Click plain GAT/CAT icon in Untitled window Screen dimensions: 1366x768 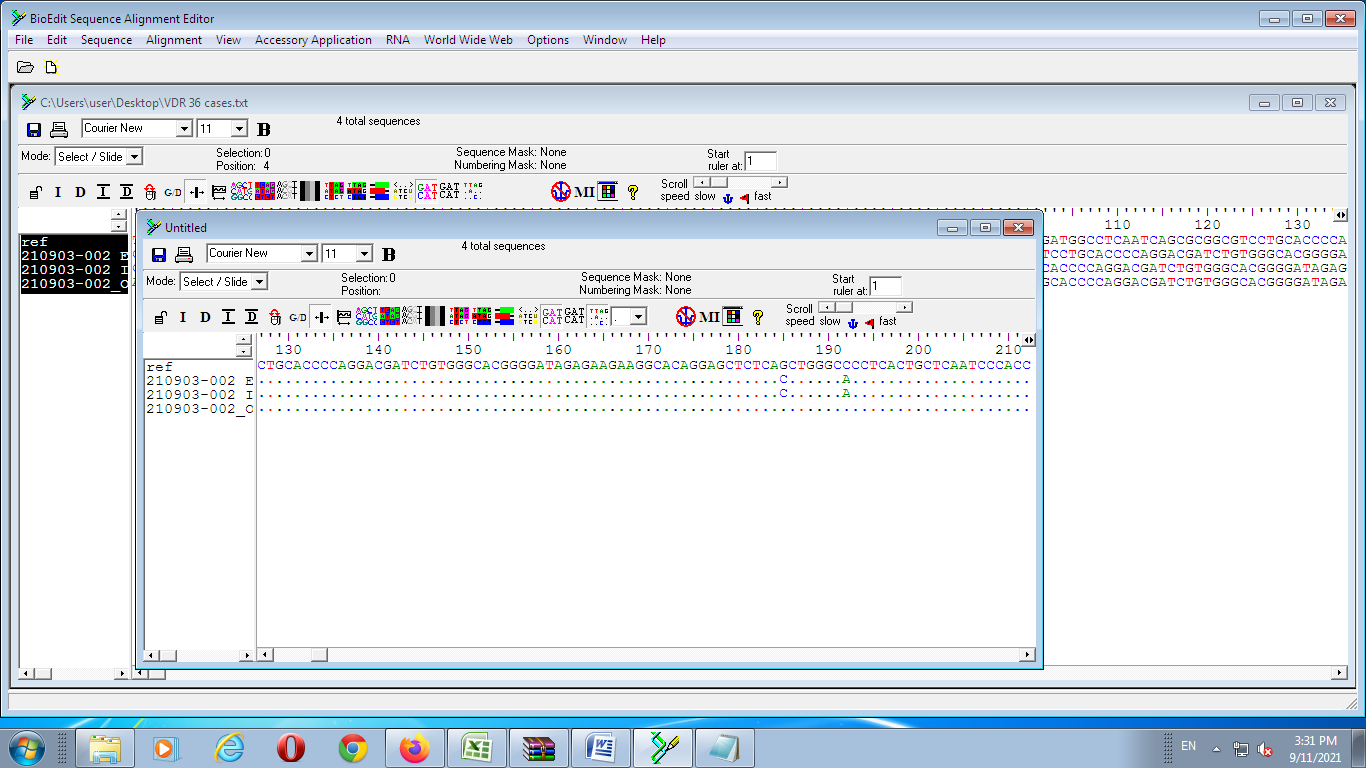pos(574,317)
